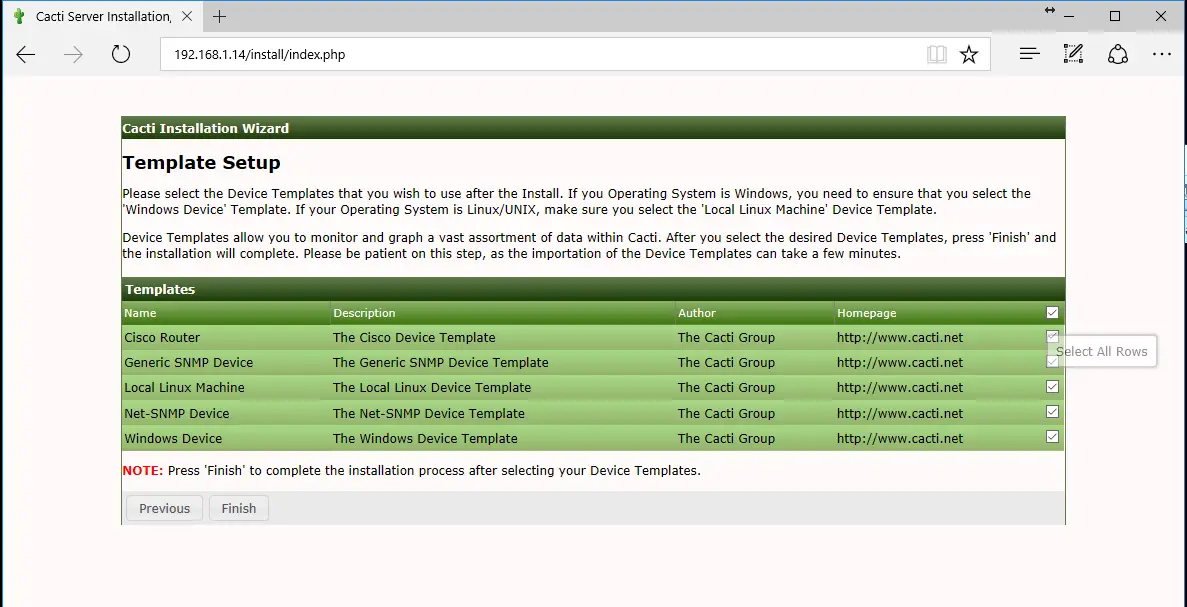Select the Local Linux Machine name
The image size is (1187, 607).
(x=184, y=388)
